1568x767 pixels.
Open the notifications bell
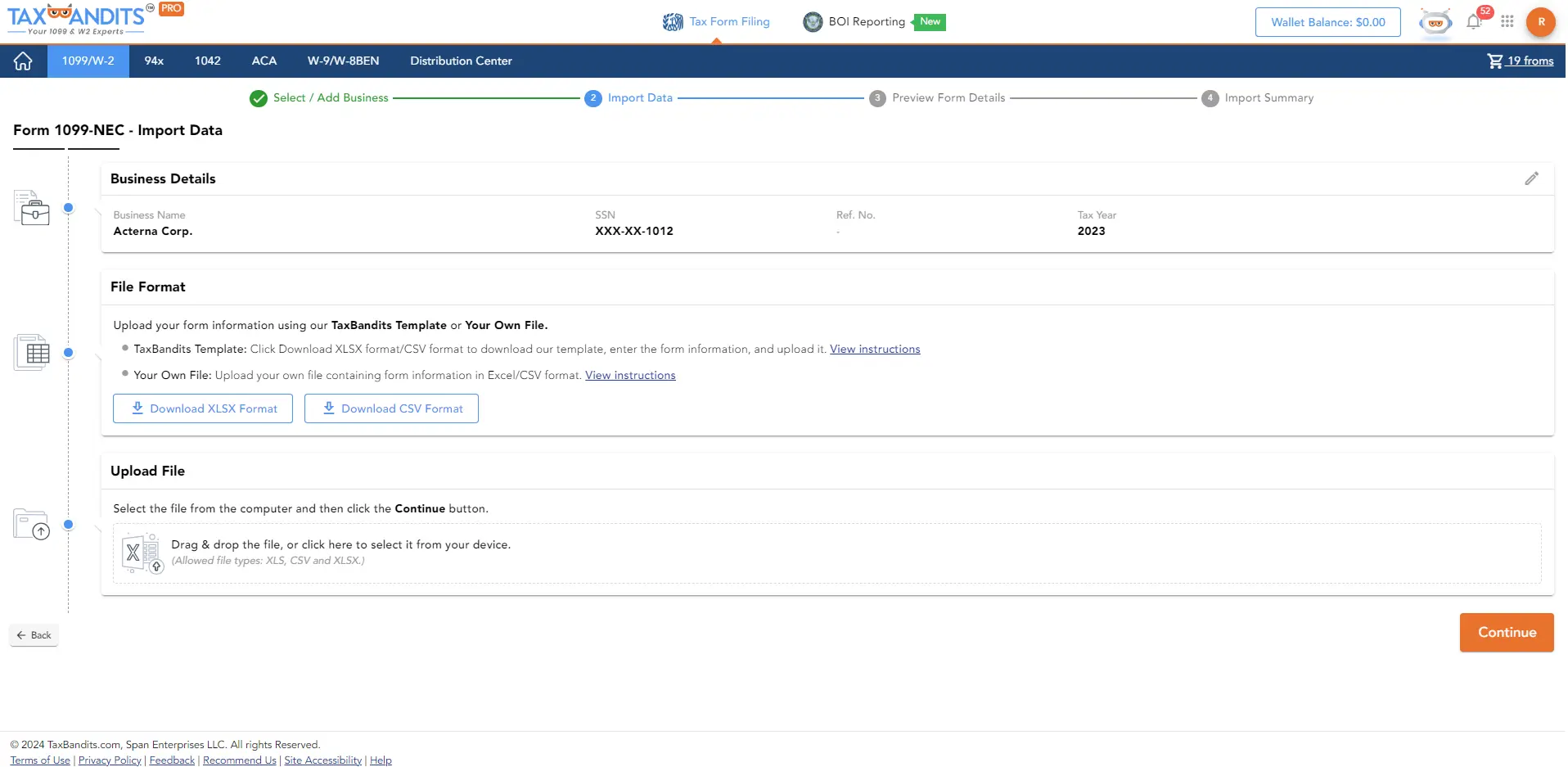1473,22
